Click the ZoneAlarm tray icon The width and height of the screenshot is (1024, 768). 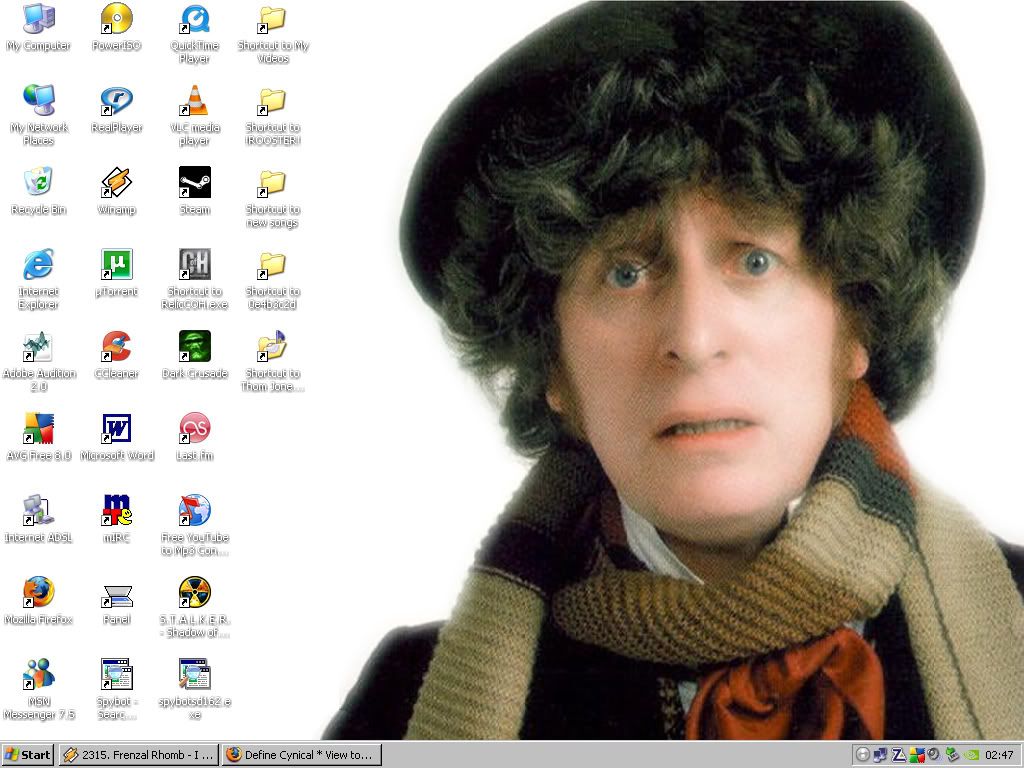pos(899,755)
